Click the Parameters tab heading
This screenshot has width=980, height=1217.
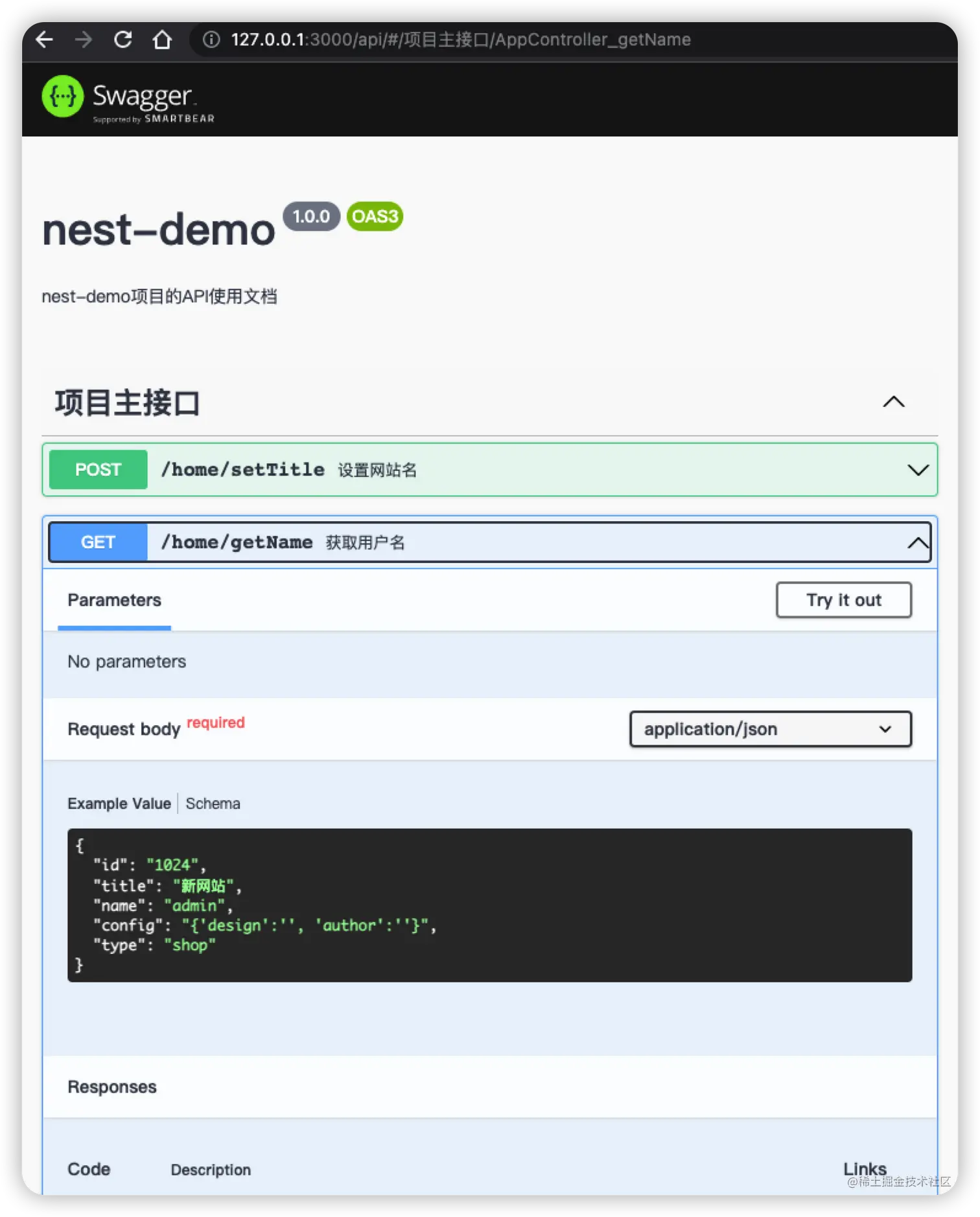point(114,600)
